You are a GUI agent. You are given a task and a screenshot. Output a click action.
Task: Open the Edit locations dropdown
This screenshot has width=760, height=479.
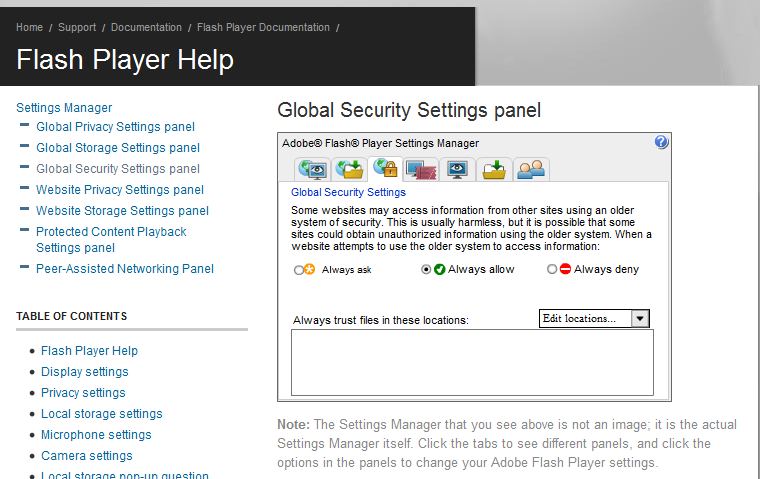coord(594,319)
